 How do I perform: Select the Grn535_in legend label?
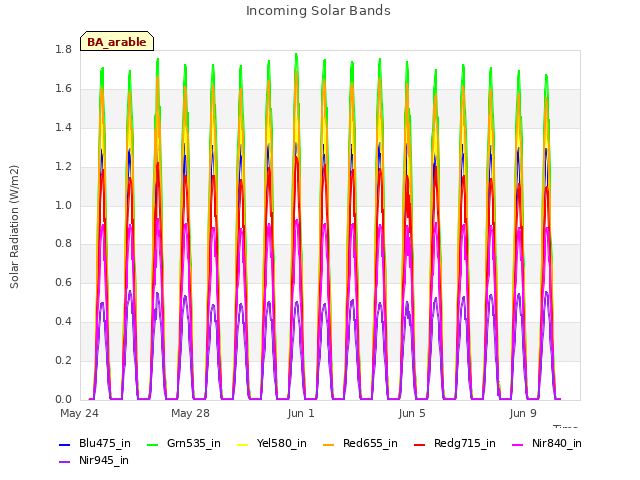[x=194, y=444]
